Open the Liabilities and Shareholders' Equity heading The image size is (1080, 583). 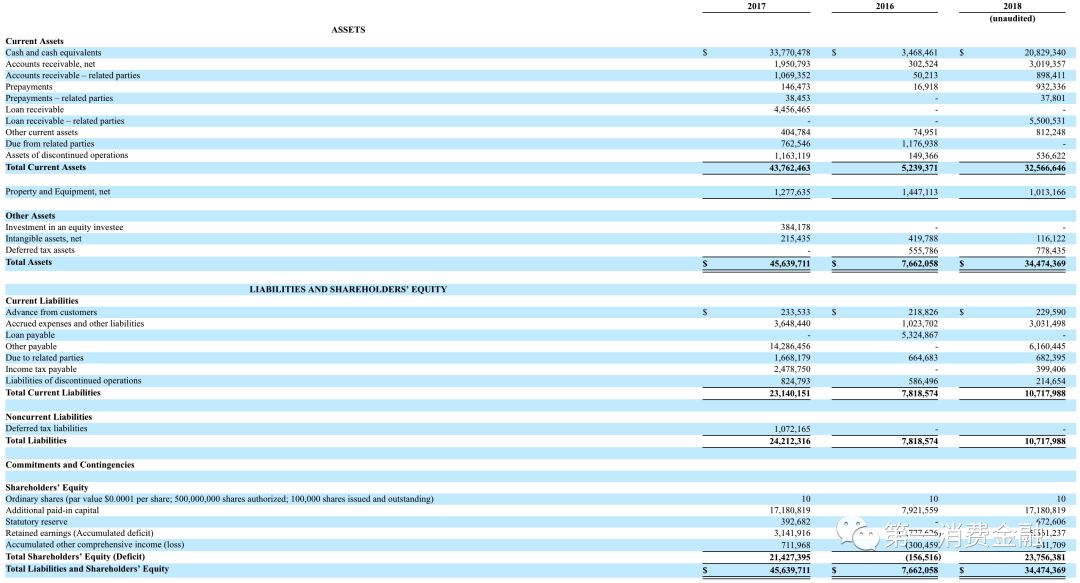[x=348, y=289]
